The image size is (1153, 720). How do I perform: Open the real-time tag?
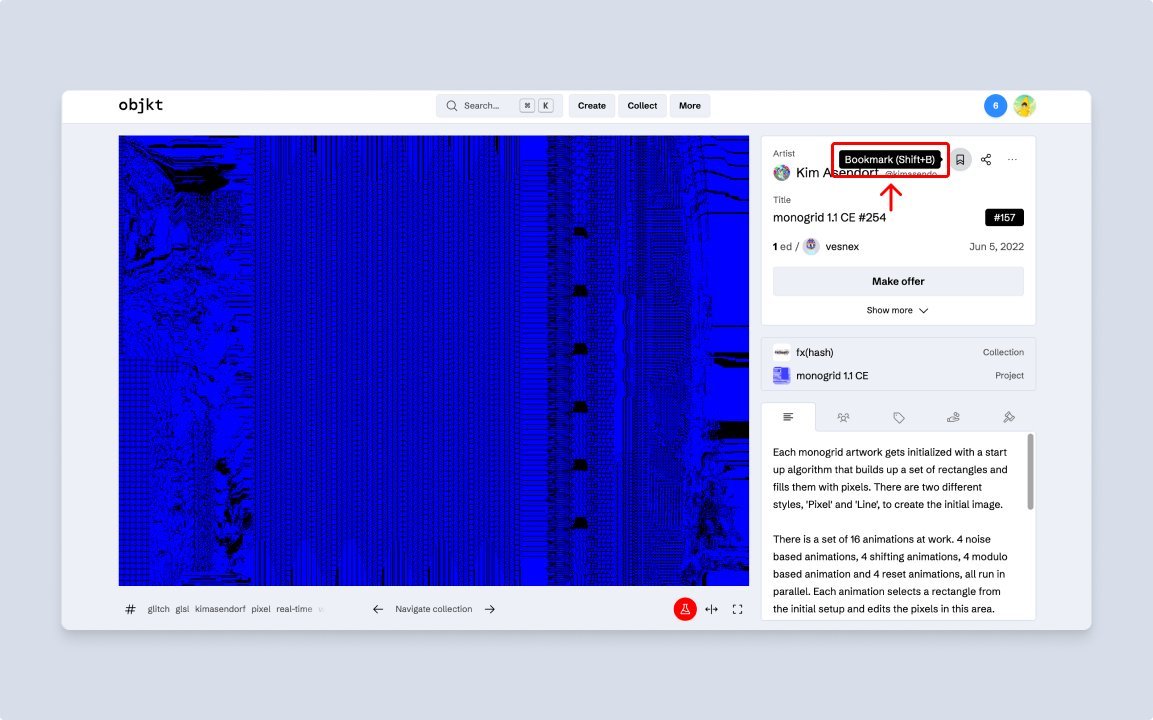[x=294, y=609]
